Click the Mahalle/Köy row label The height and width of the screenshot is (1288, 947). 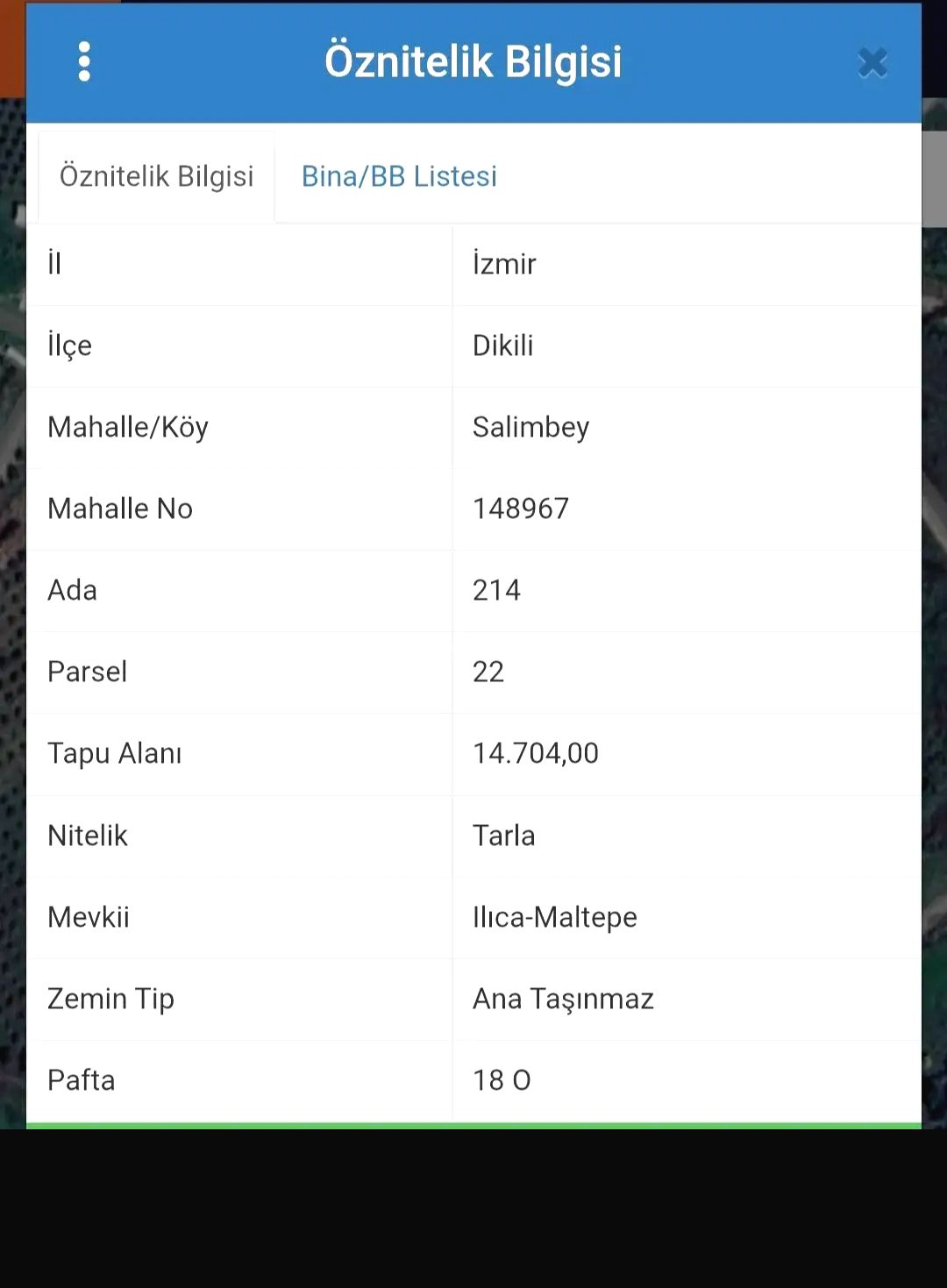click(x=128, y=427)
